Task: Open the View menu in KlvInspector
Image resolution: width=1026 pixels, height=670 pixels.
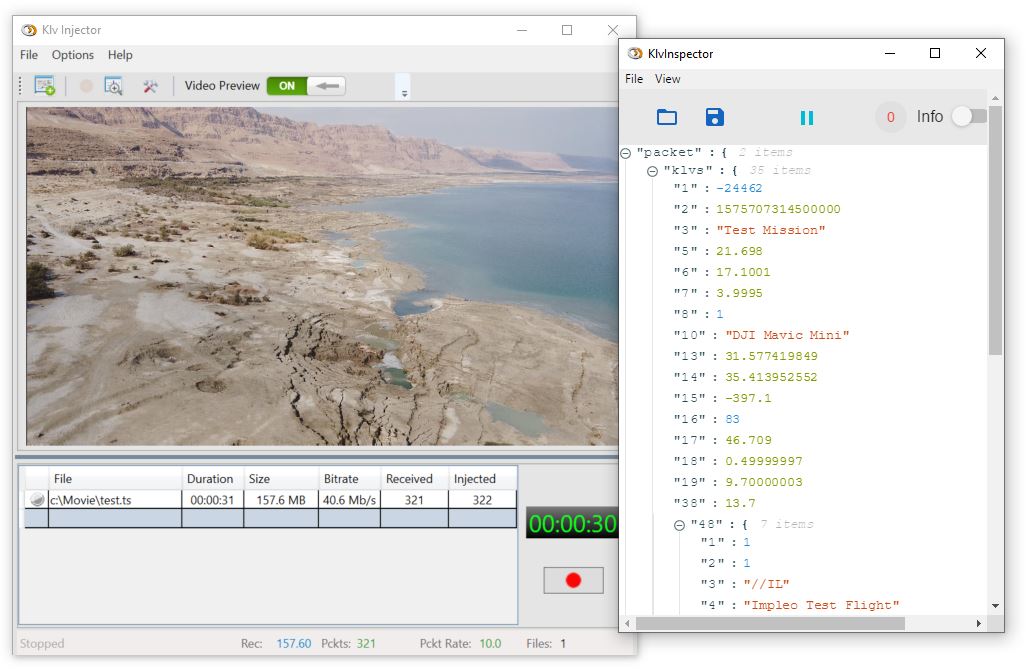Action: click(x=667, y=79)
